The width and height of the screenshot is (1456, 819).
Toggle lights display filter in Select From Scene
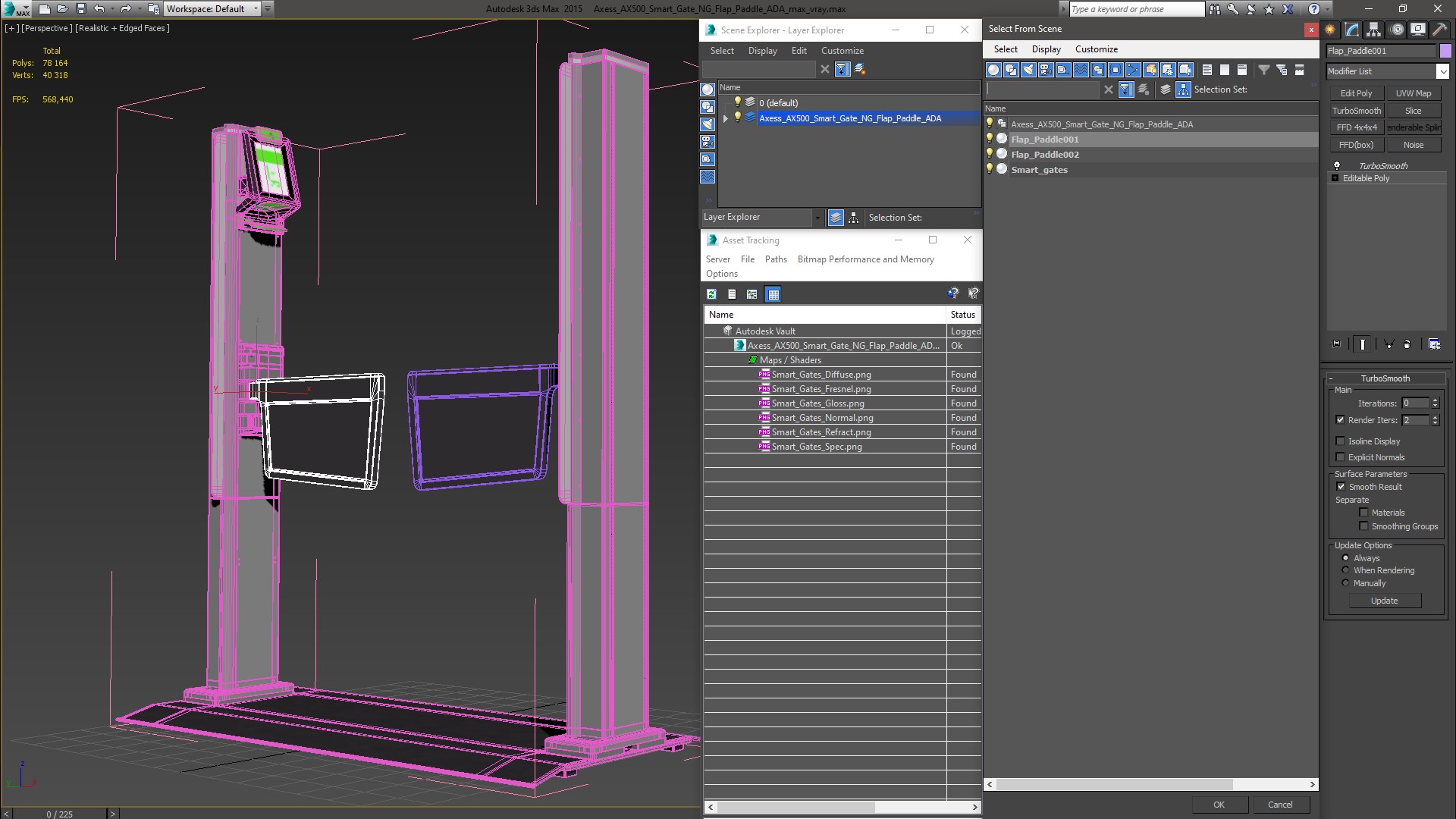point(1028,70)
